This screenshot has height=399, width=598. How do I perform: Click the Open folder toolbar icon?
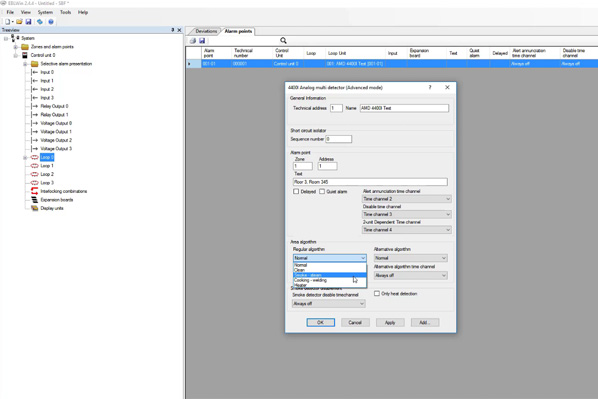[x=19, y=22]
